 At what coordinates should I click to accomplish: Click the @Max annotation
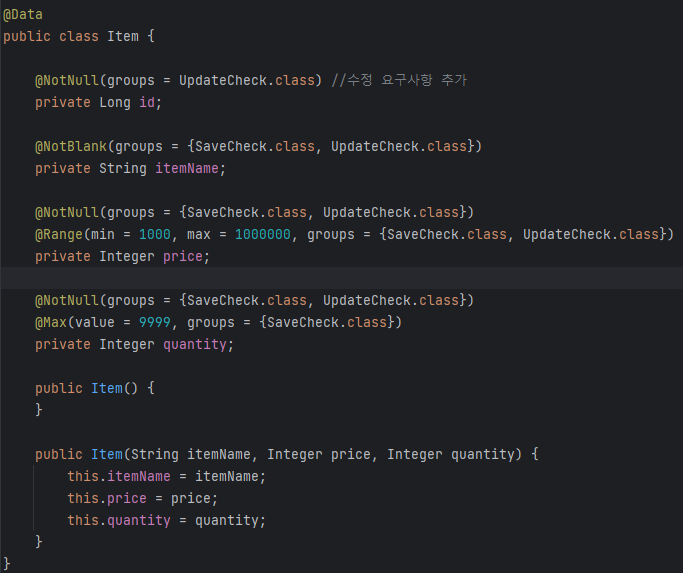point(51,322)
